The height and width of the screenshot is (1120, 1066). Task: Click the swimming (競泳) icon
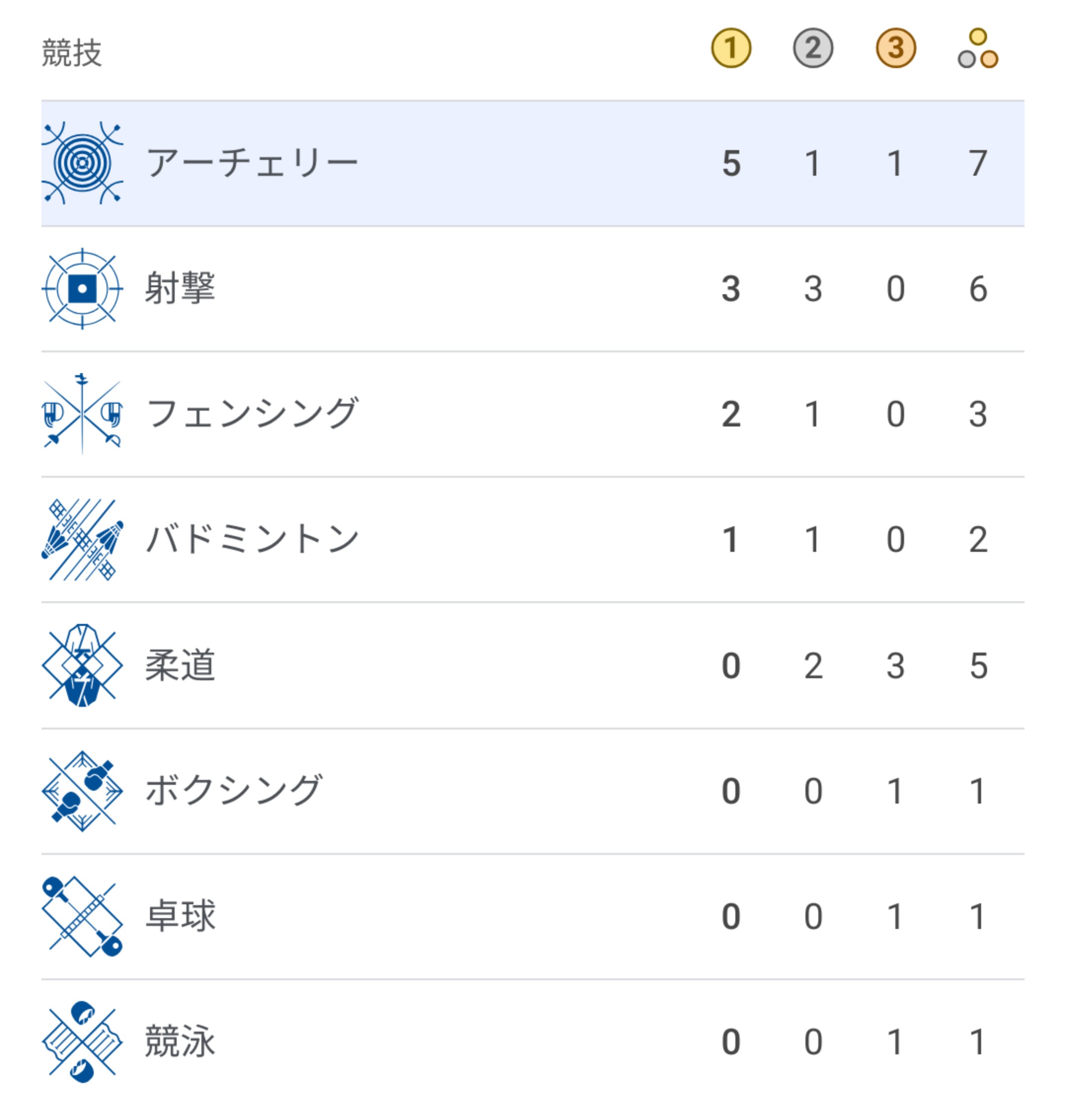[x=82, y=1042]
